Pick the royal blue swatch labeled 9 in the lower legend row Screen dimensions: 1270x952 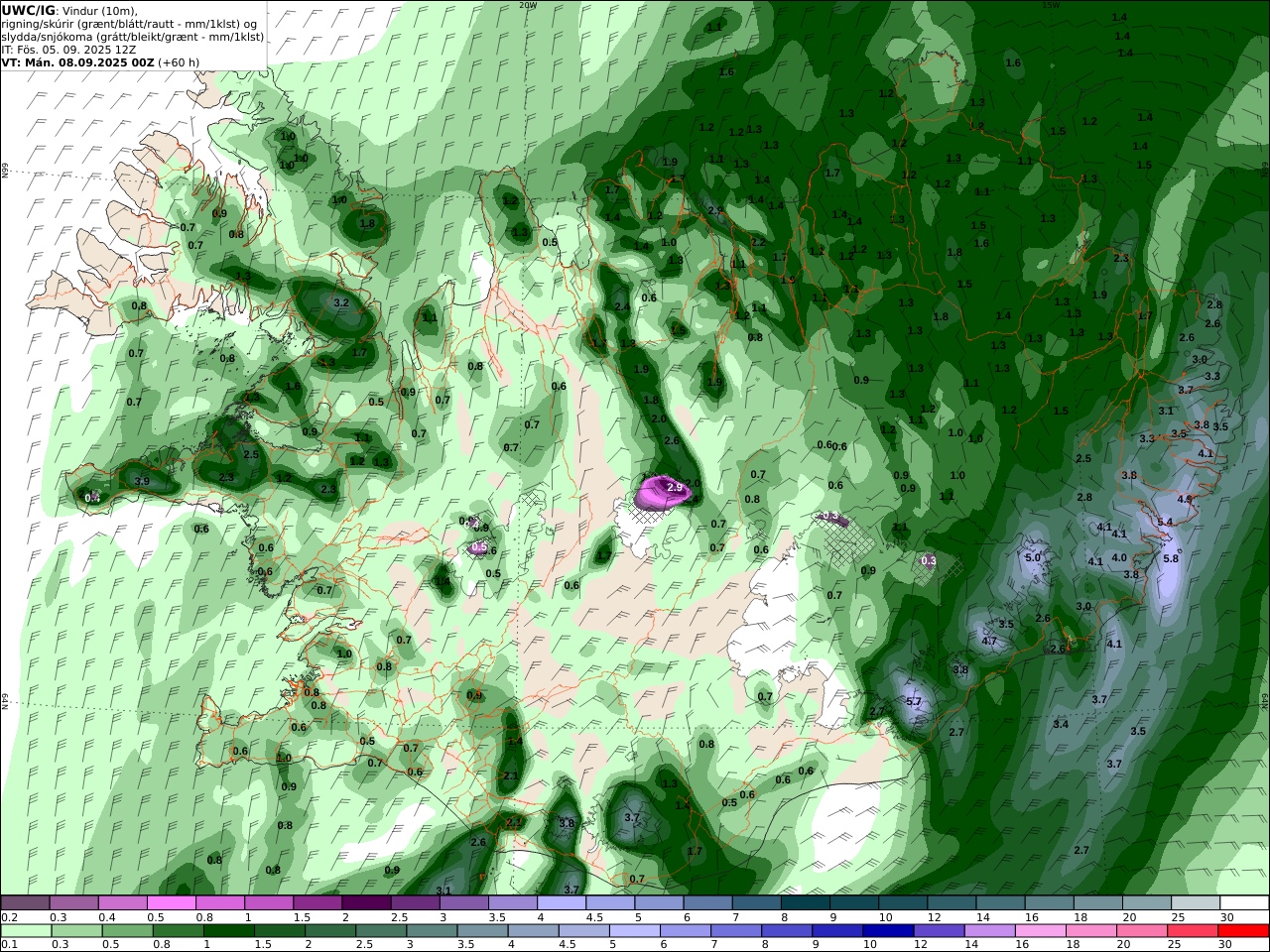pyautogui.click(x=837, y=931)
